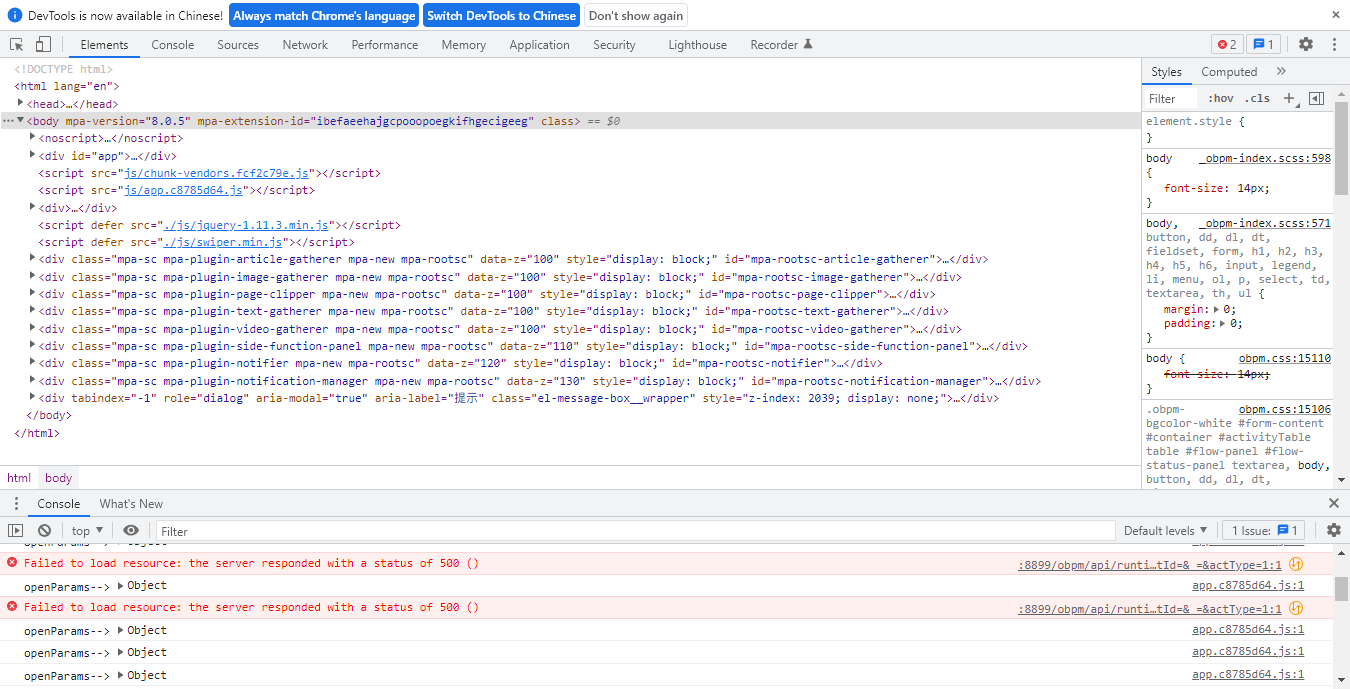The height and width of the screenshot is (689, 1350).
Task: Open the DevTools three-dot customize menu
Action: [x=1334, y=44]
